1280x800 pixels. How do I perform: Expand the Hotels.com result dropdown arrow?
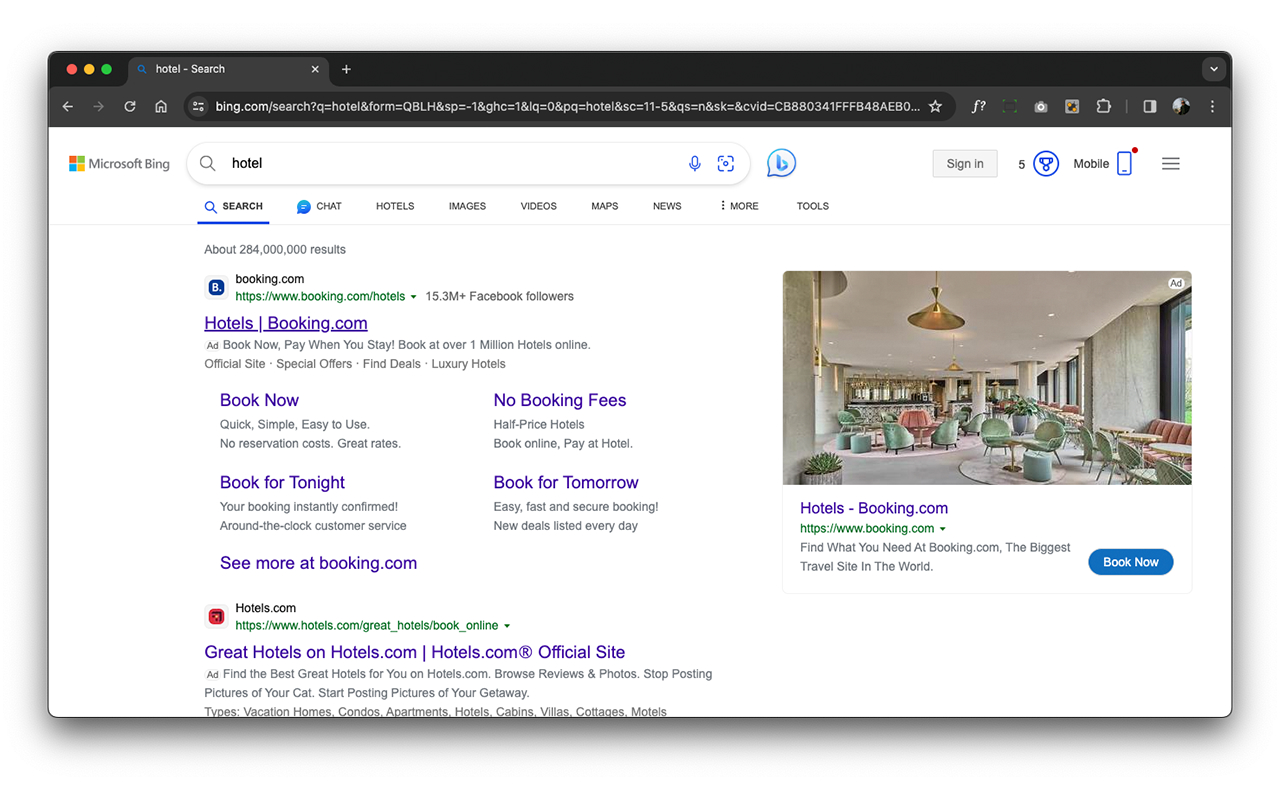tap(509, 625)
